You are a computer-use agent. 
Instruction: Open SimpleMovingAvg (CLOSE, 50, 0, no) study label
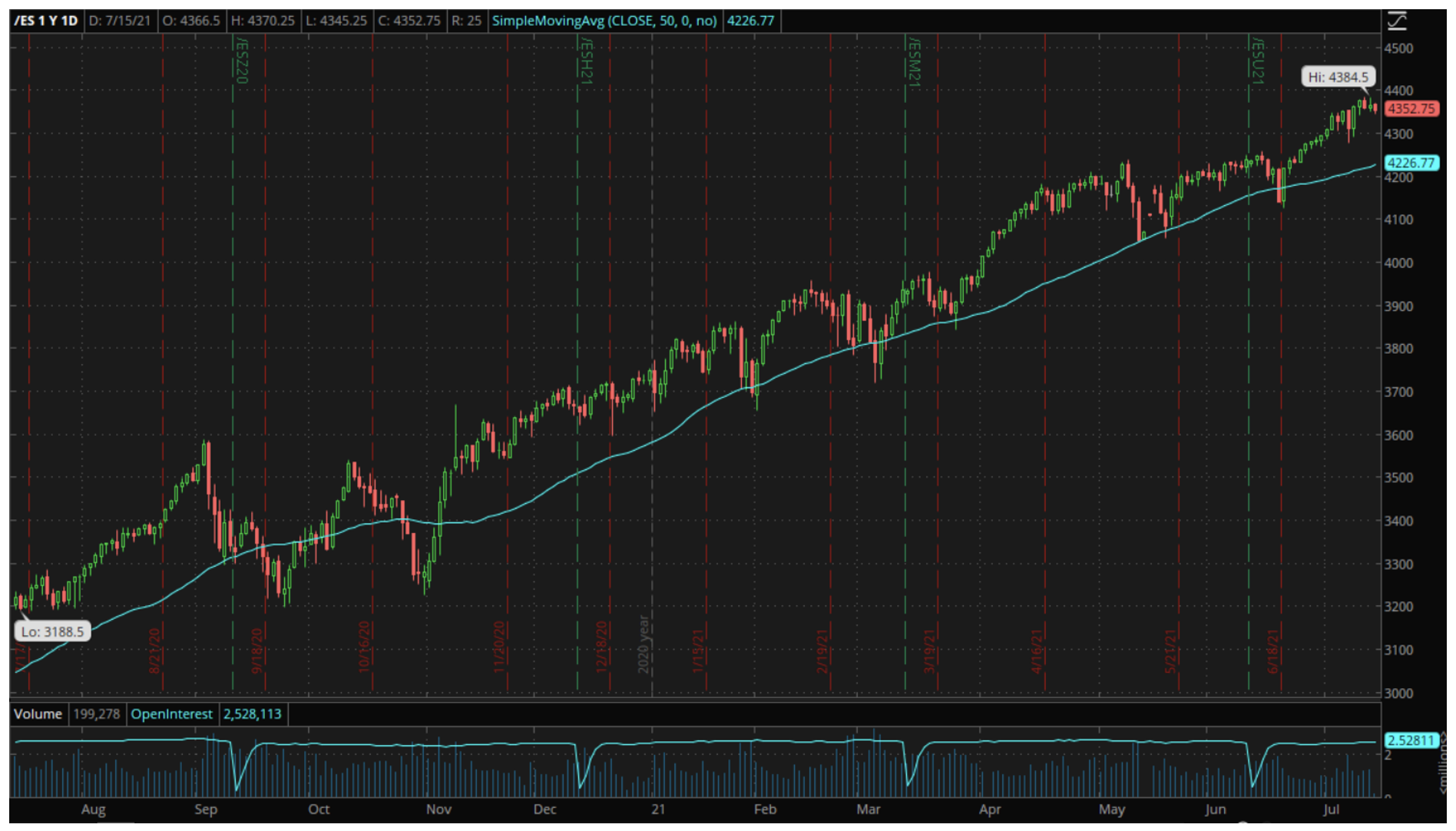(604, 21)
